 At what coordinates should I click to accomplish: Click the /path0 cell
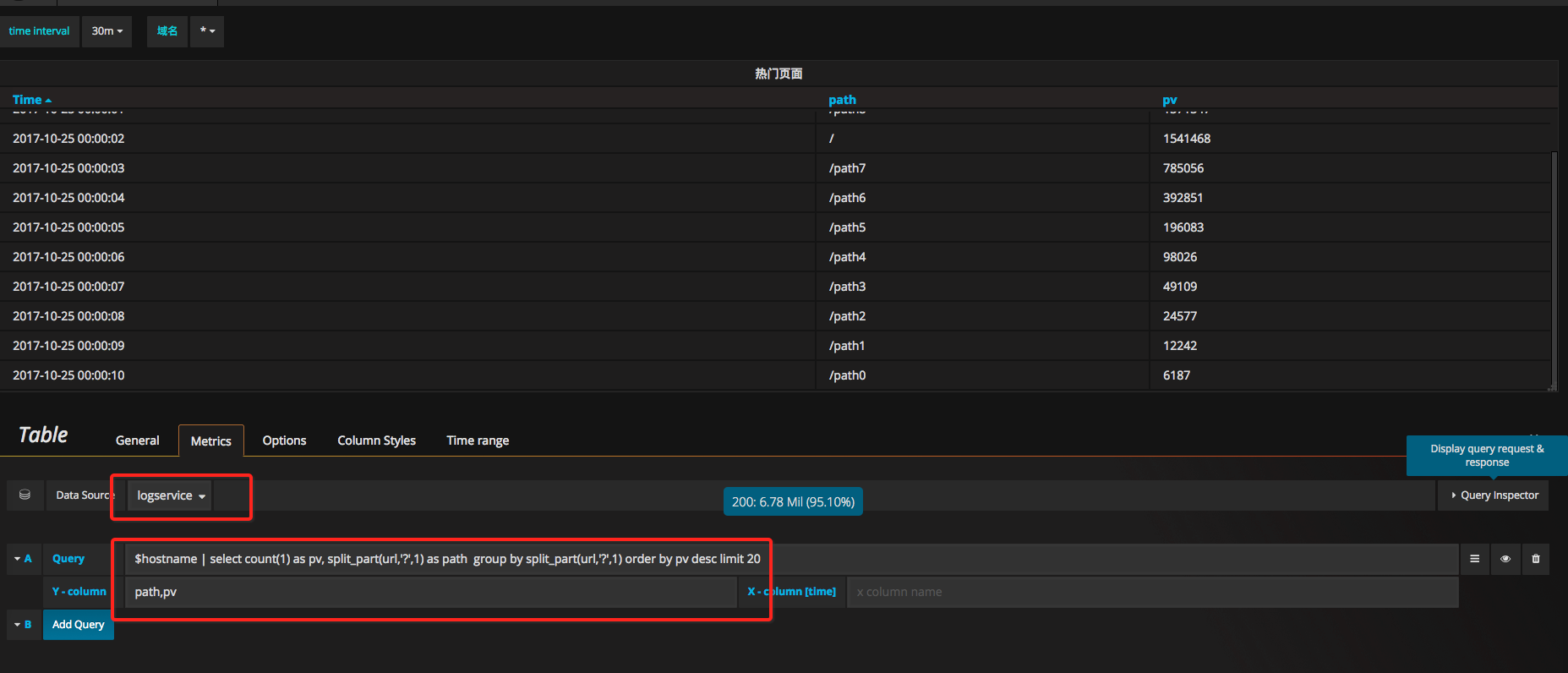pyautogui.click(x=847, y=375)
